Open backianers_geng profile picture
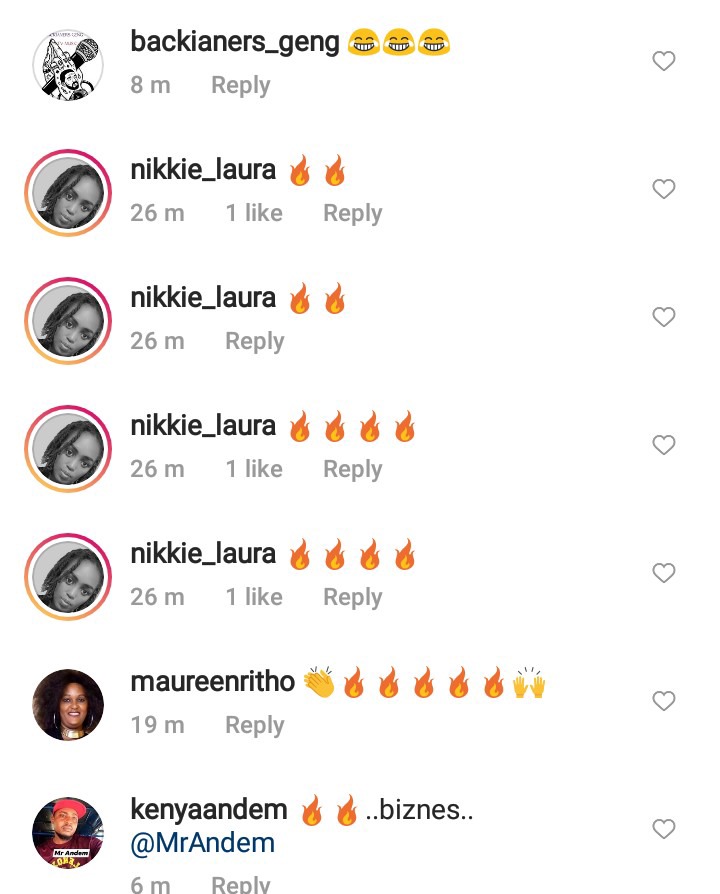720x894 pixels. tap(68, 65)
